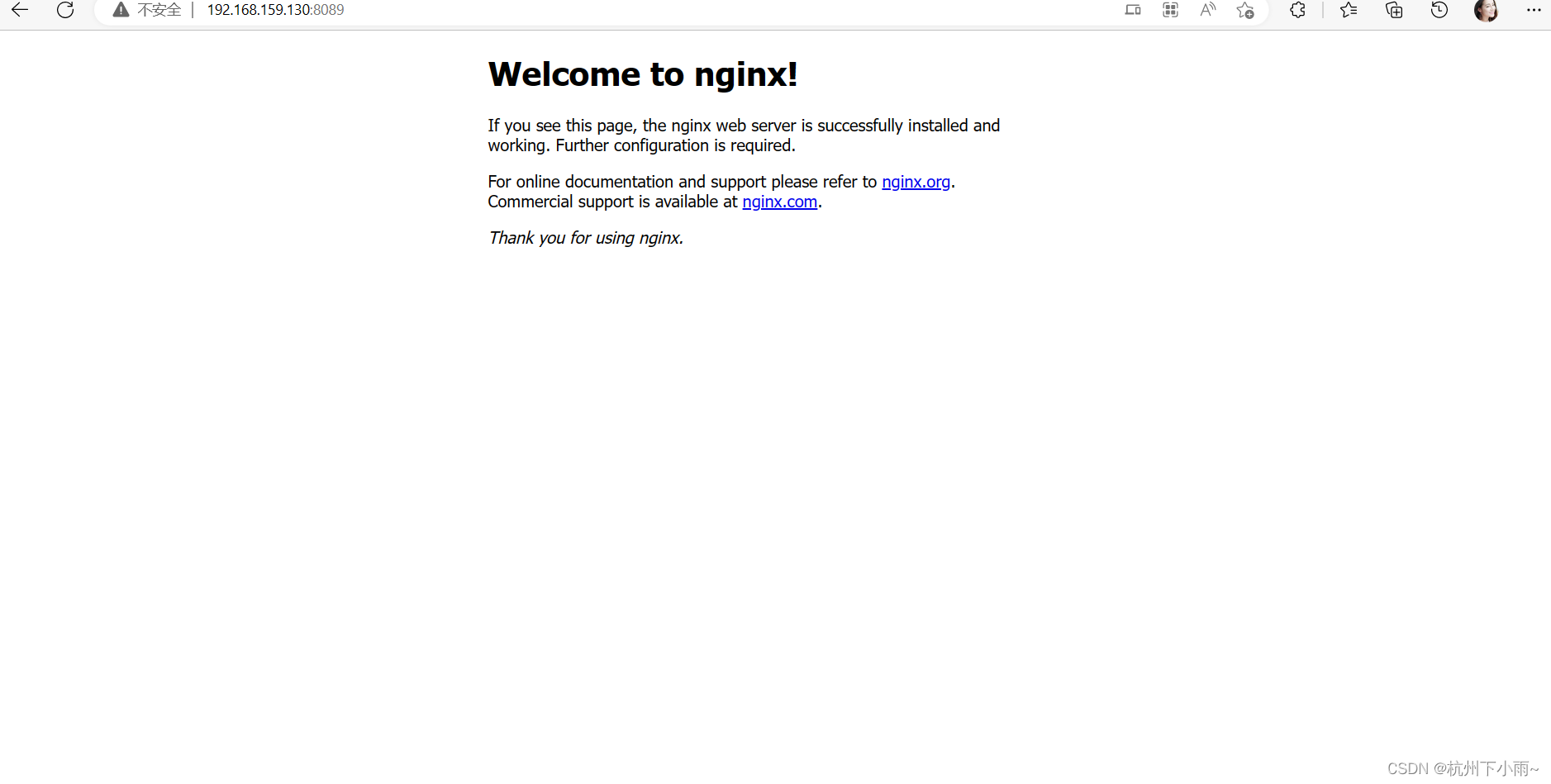Viewport: 1551px width, 784px height.
Task: Go back to the previous page
Action: tap(20, 10)
